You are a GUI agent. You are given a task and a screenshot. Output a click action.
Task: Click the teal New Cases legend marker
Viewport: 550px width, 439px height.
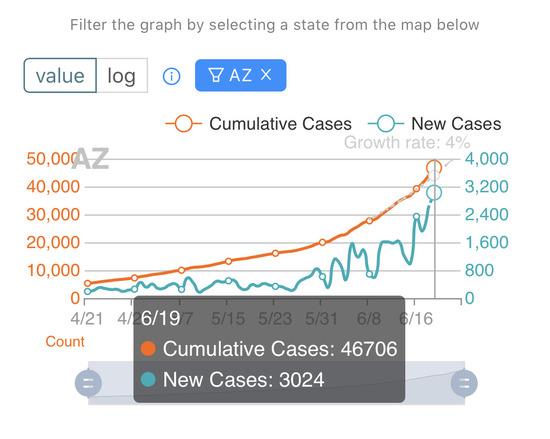click(386, 124)
